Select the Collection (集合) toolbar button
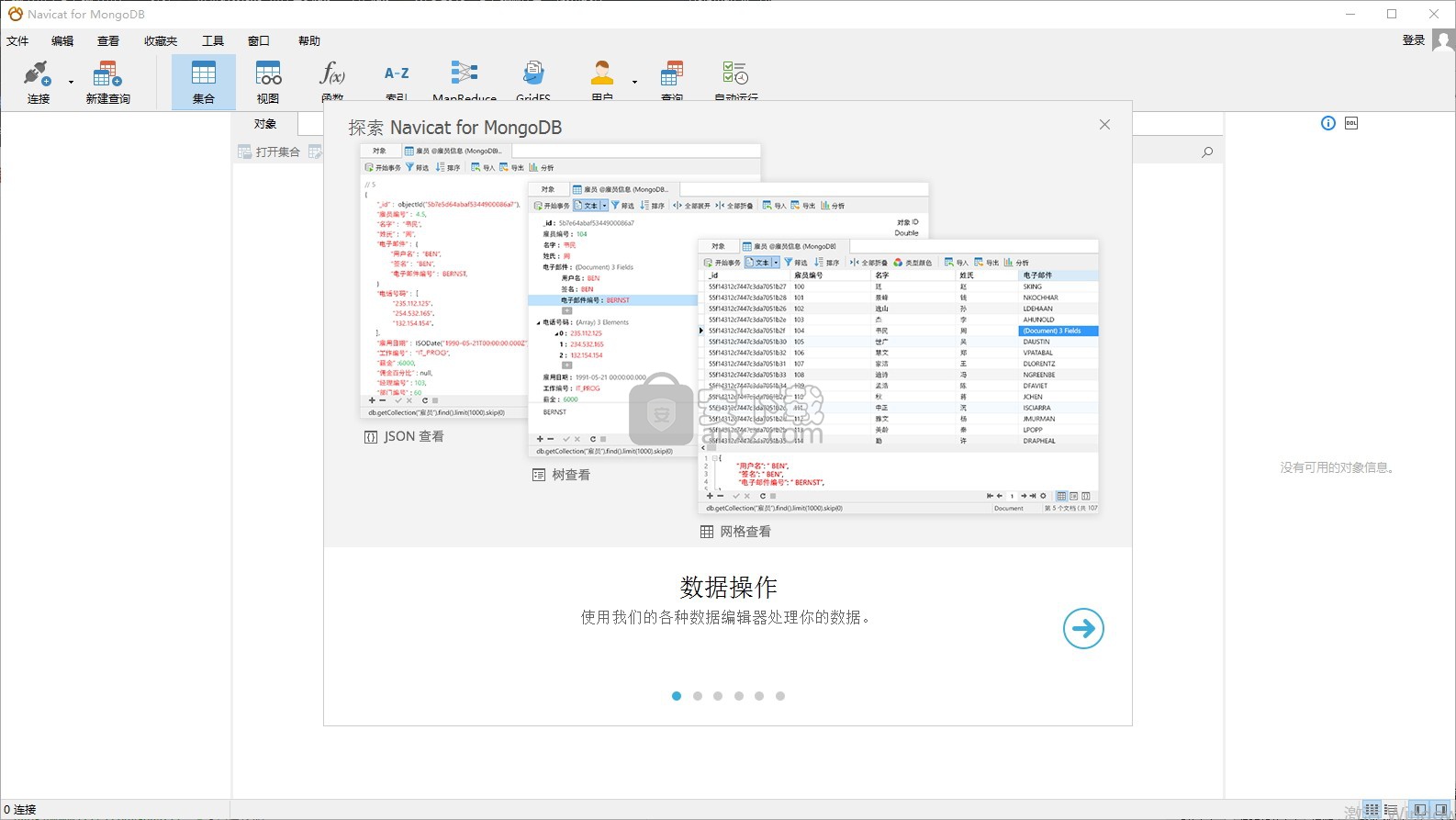The width and height of the screenshot is (1456, 820). [203, 82]
